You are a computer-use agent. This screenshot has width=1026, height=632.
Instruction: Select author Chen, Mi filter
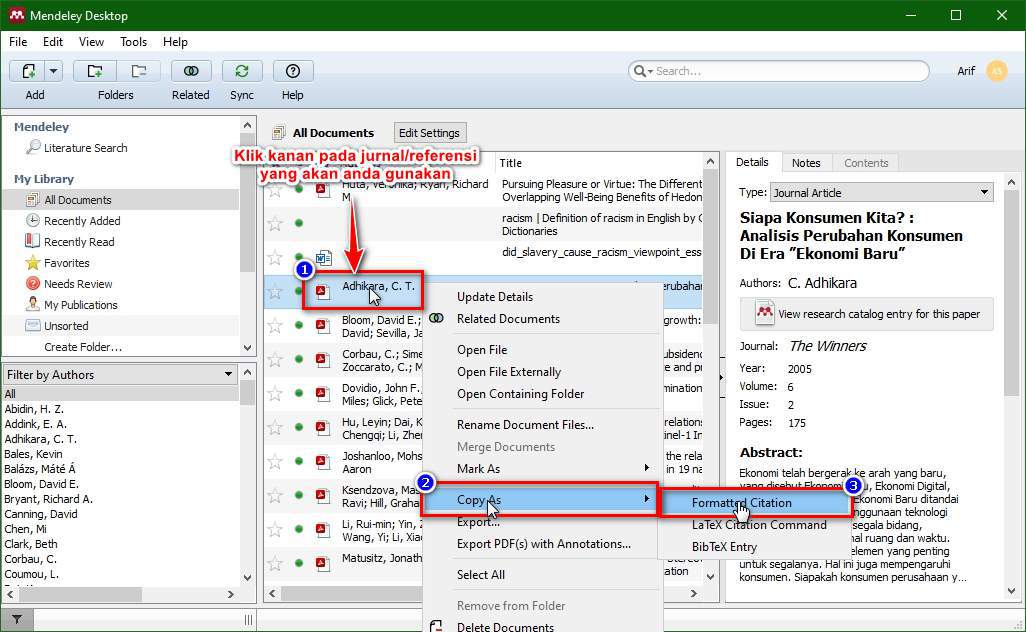point(26,529)
